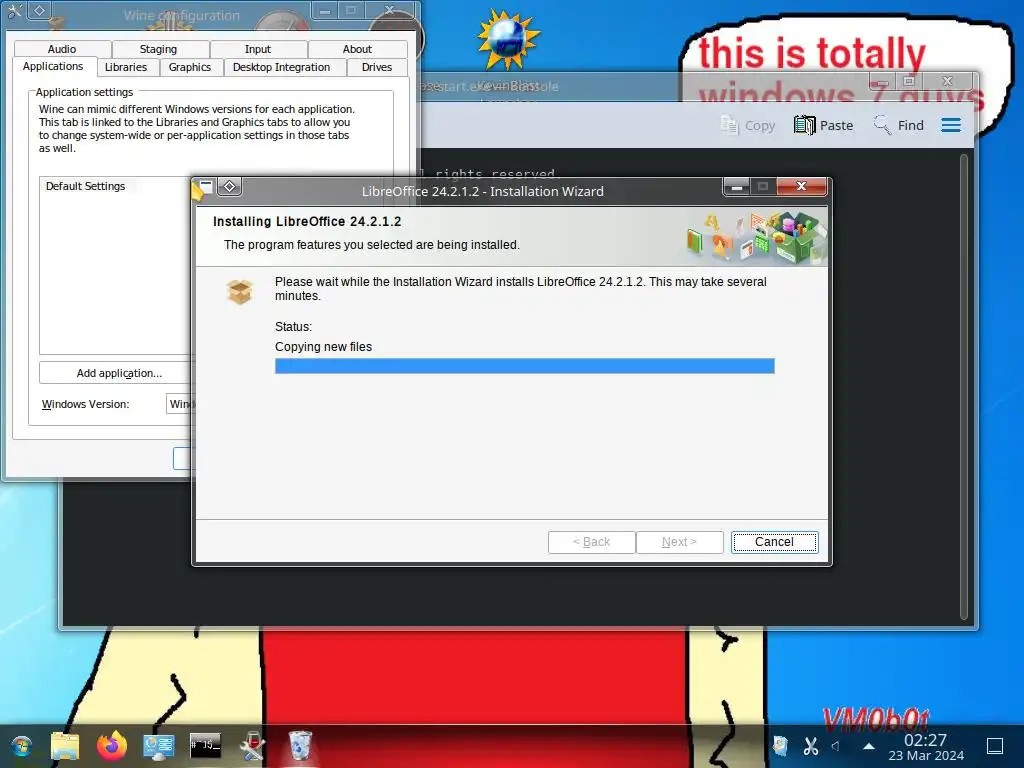The height and width of the screenshot is (768, 1024).
Task: Minimize the LibreOffice Installation Wizard
Action: click(x=737, y=187)
